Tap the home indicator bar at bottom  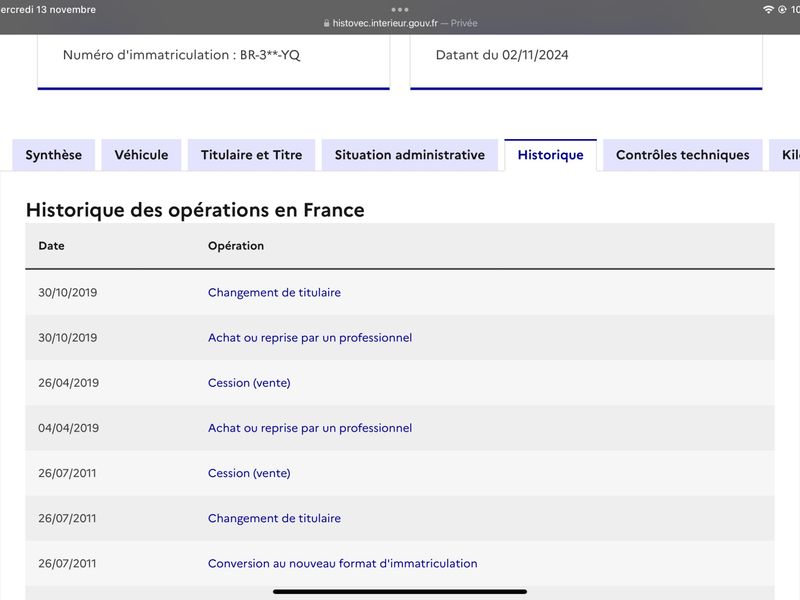[x=400, y=592]
